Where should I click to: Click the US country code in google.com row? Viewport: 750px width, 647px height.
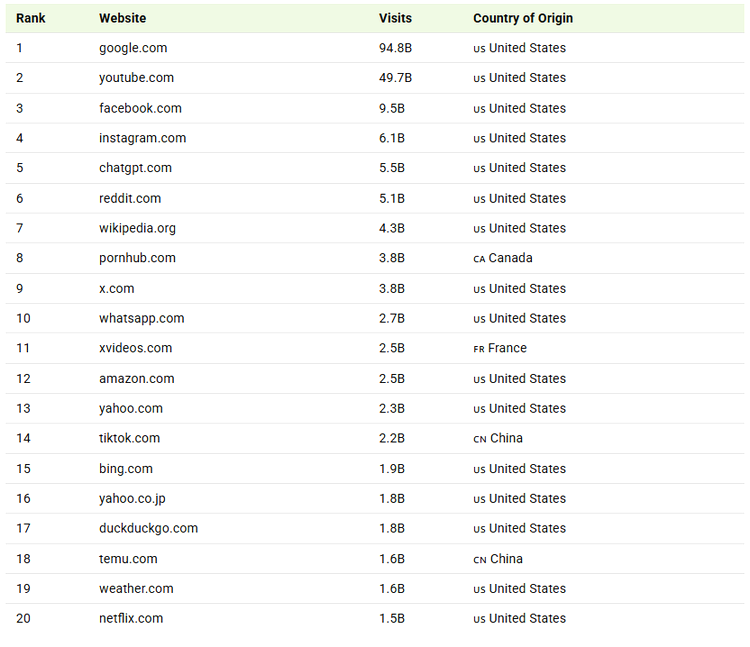click(479, 49)
